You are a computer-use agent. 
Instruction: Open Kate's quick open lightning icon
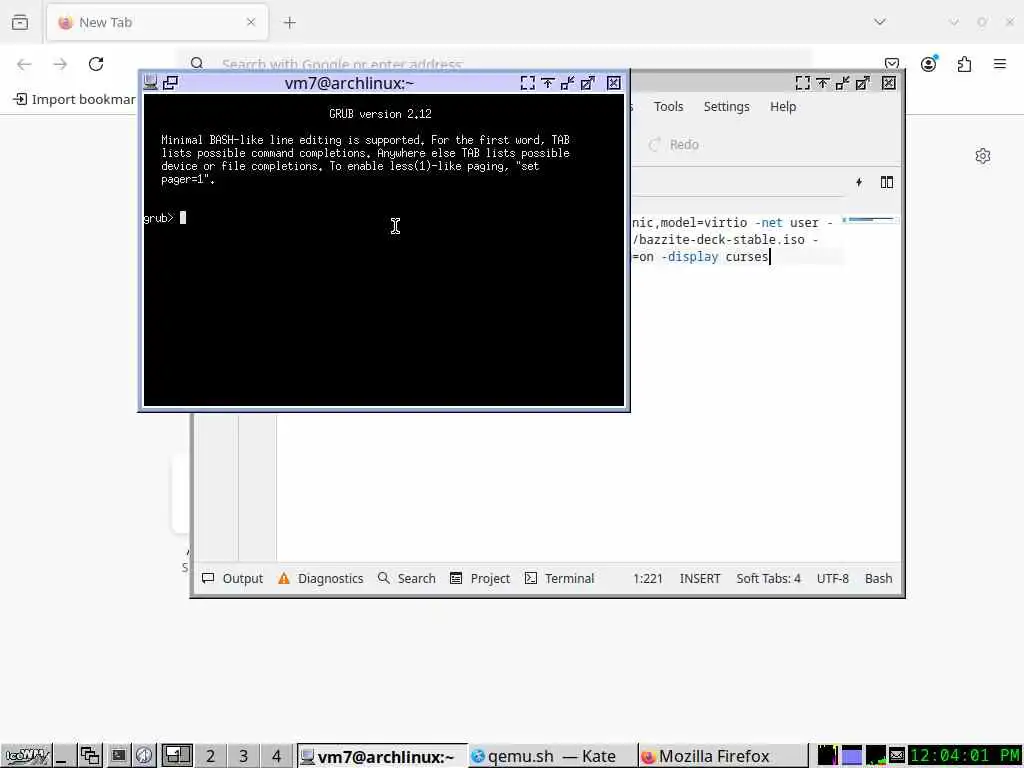[859, 182]
